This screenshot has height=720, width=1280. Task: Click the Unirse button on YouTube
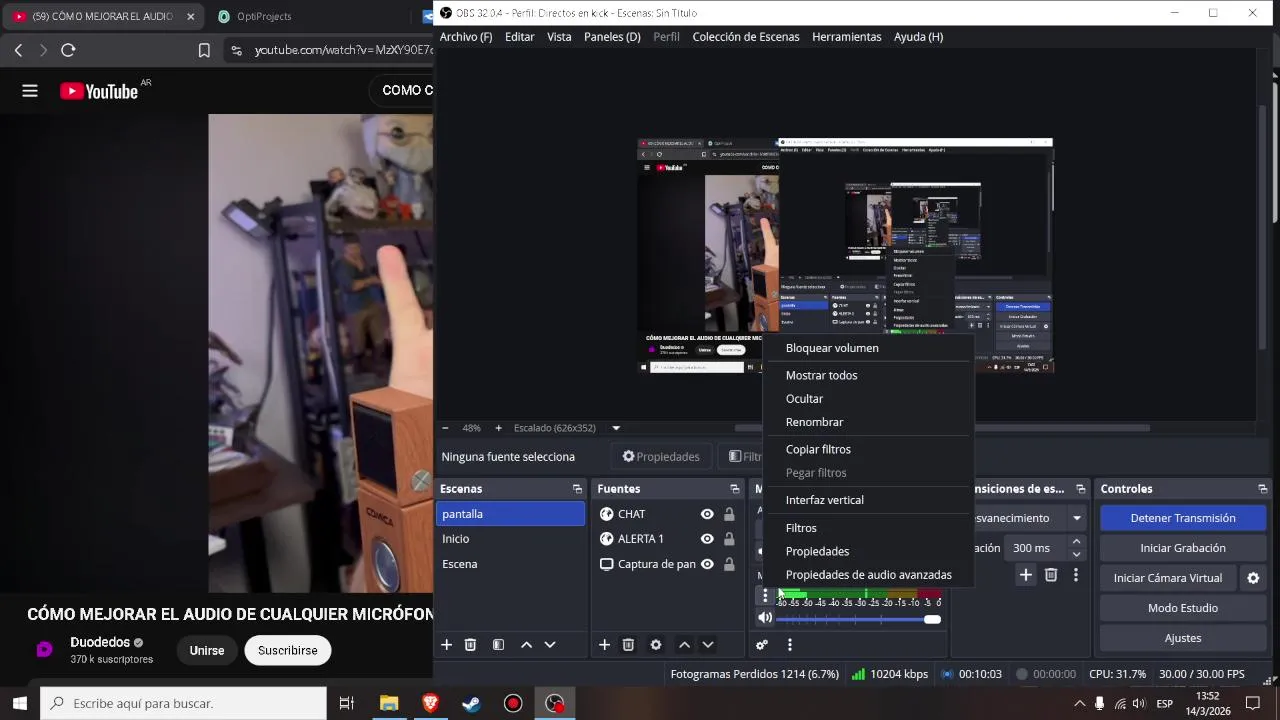click(x=207, y=650)
